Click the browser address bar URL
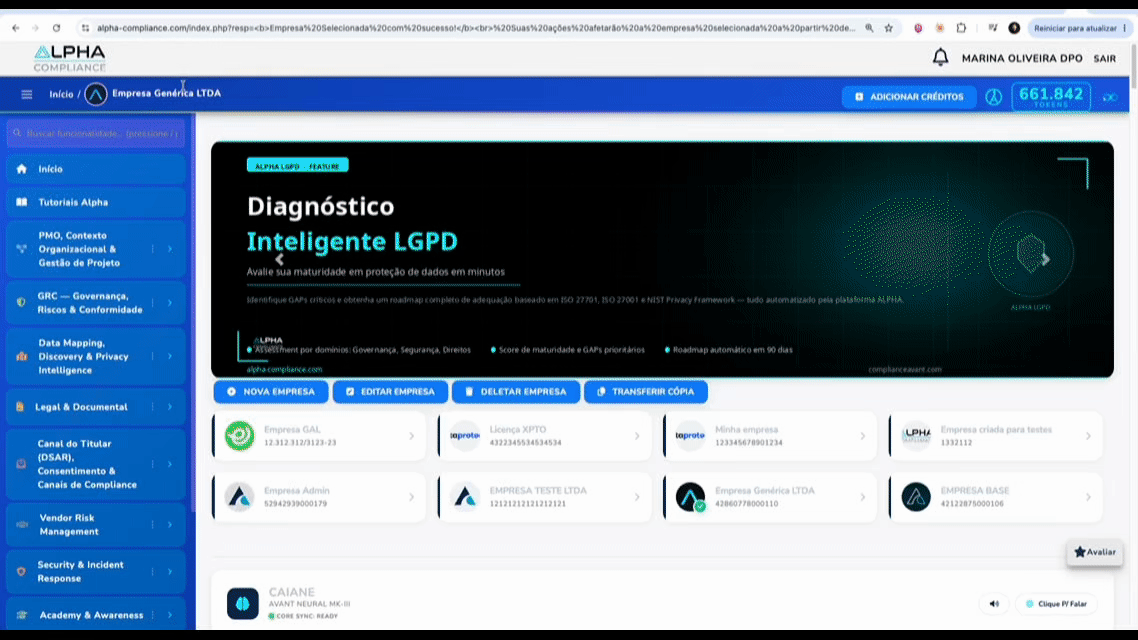This screenshot has width=1138, height=640. [x=475, y=28]
